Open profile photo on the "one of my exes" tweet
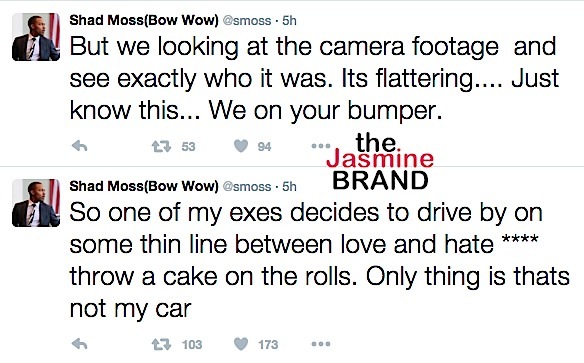Image resolution: width=584 pixels, height=363 pixels. 36,203
